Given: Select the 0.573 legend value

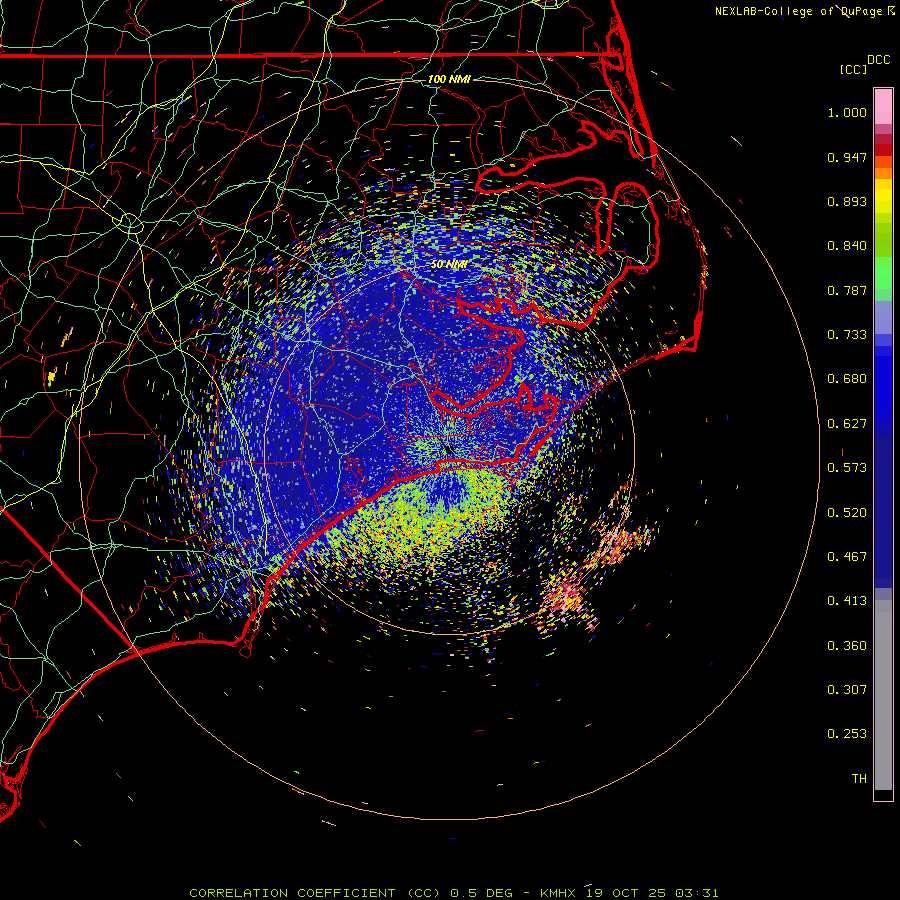Looking at the screenshot, I should 847,468.
